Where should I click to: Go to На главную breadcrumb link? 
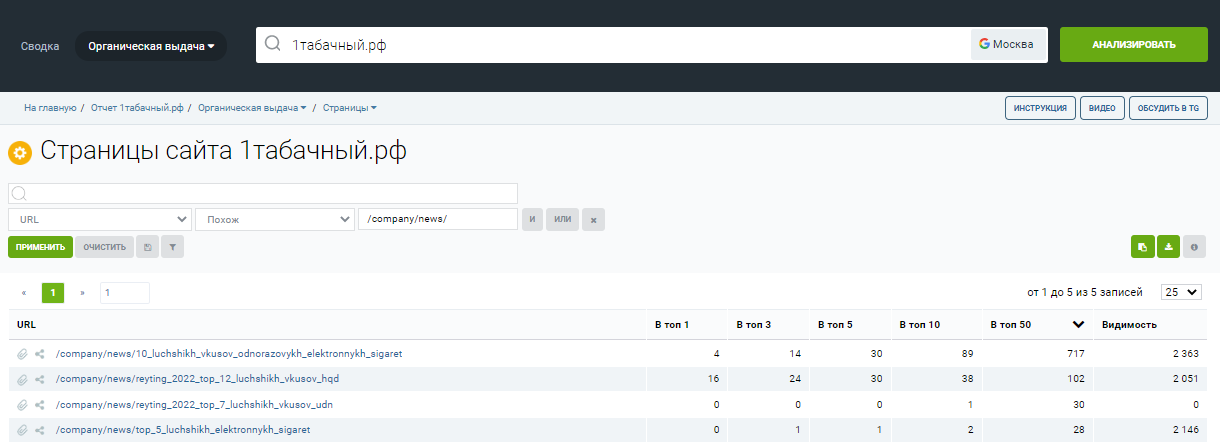click(50, 107)
